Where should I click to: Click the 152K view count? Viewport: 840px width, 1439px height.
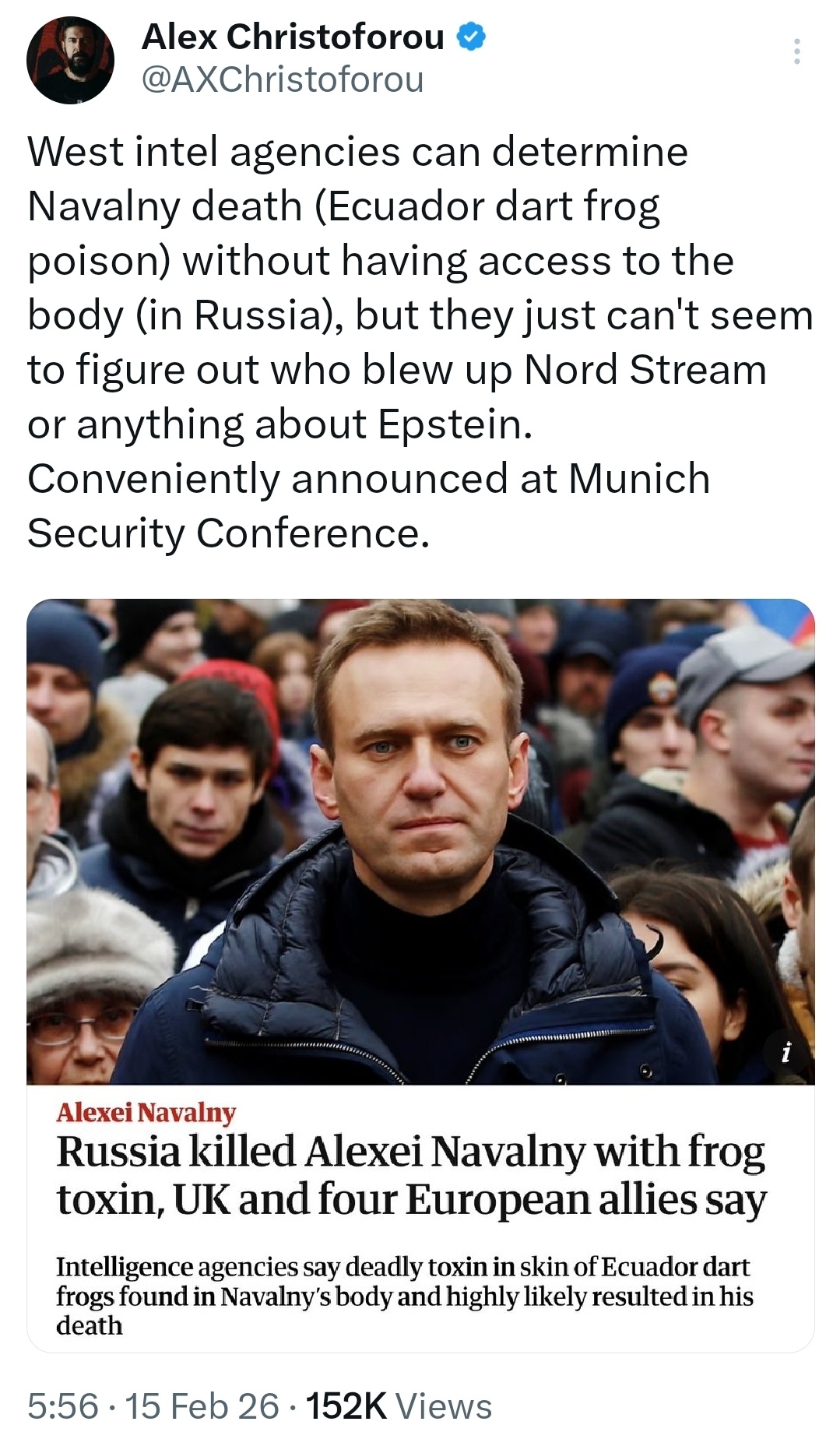pos(346,1406)
